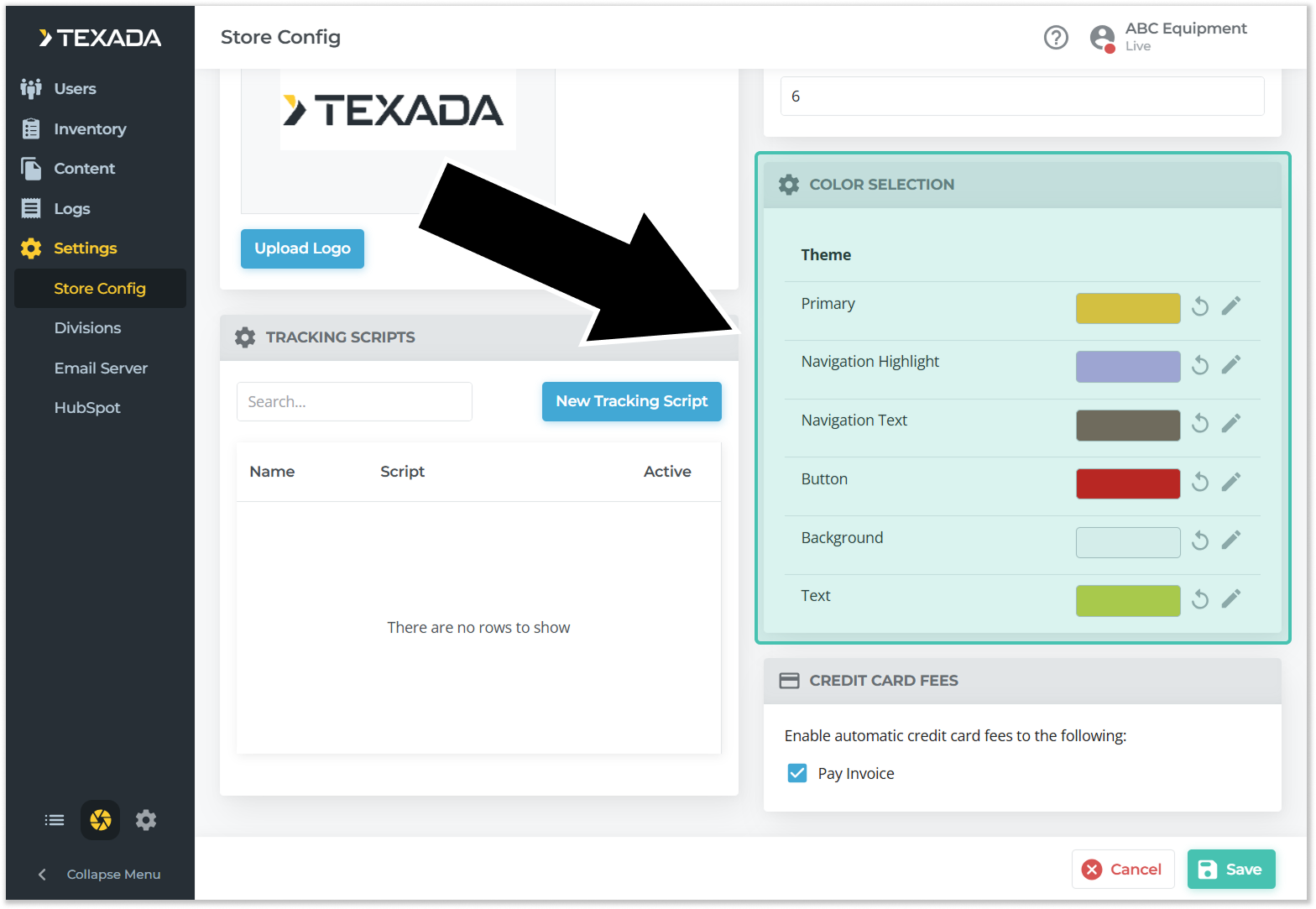1316x909 pixels.
Task: Click the yellow aperture icon in sidebar footer
Action: [x=100, y=820]
